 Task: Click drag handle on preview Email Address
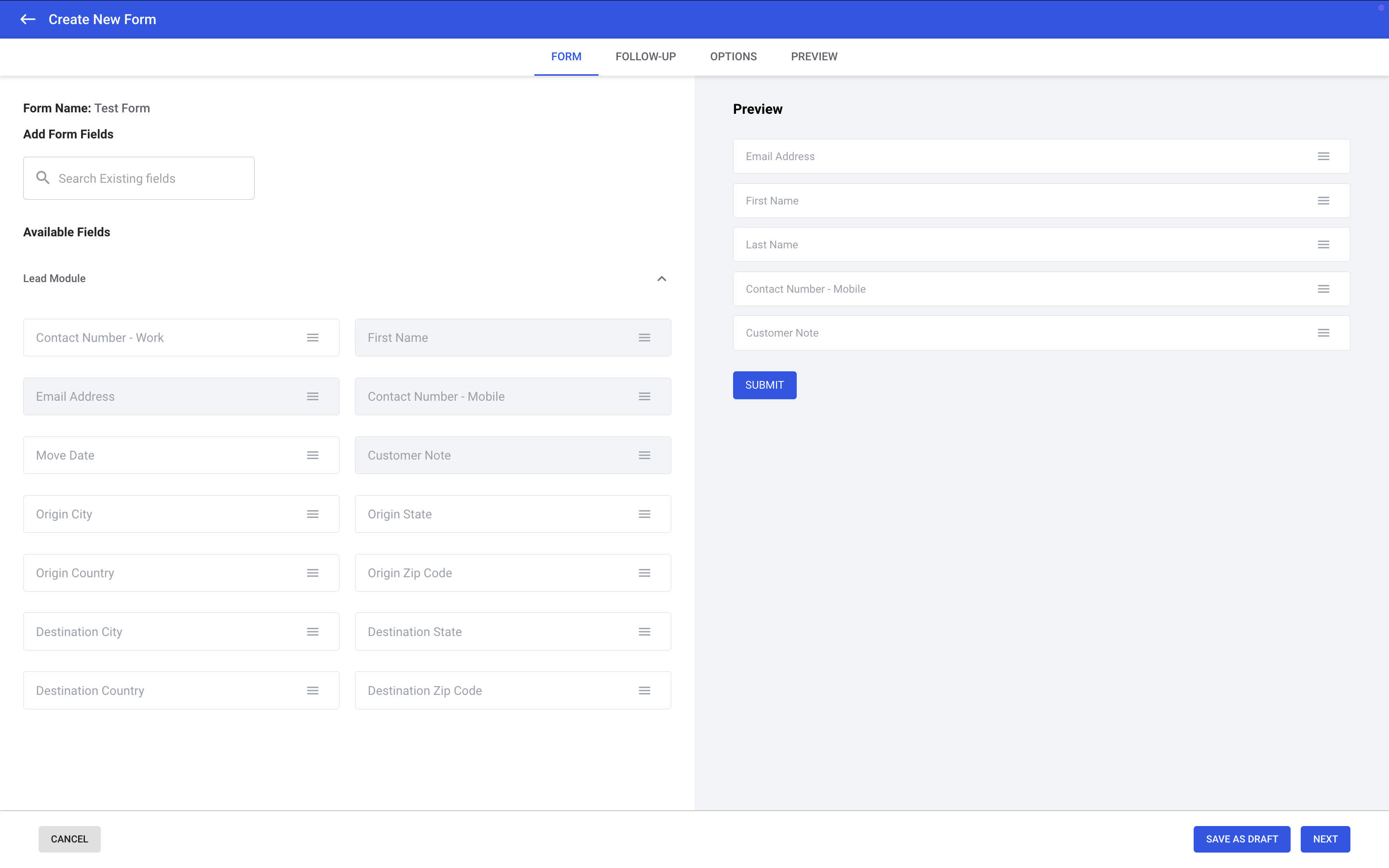[1323, 156]
